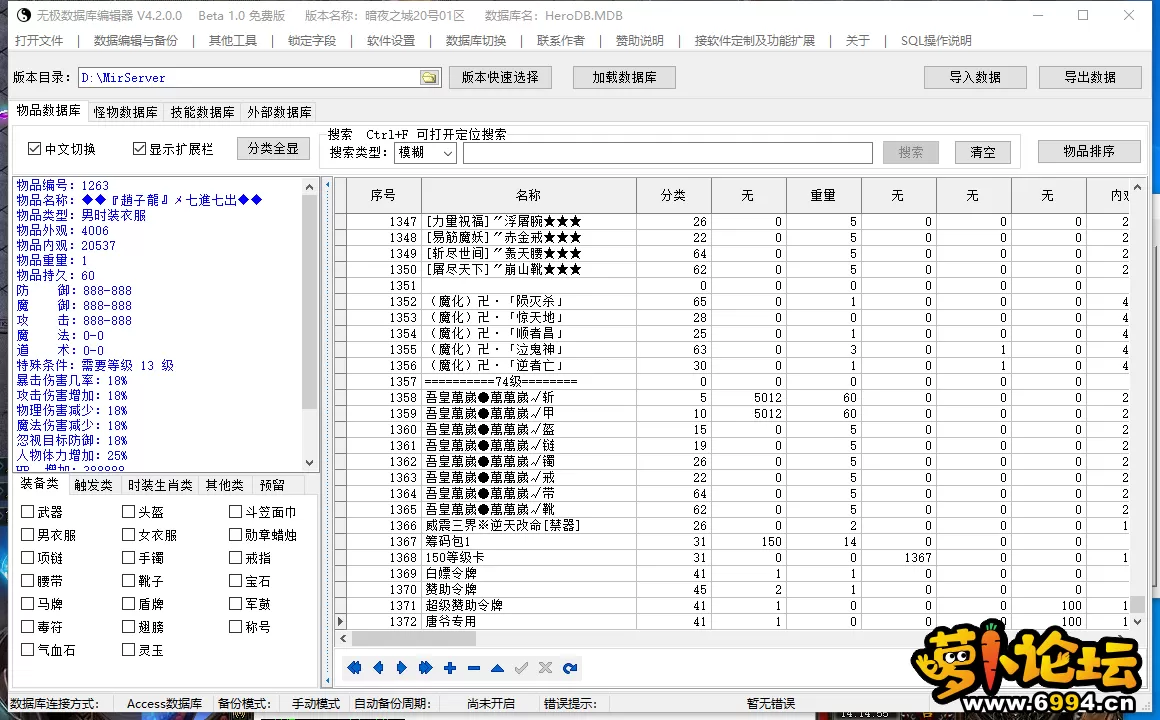Select row 1371 超级赞助令牌

(737, 605)
